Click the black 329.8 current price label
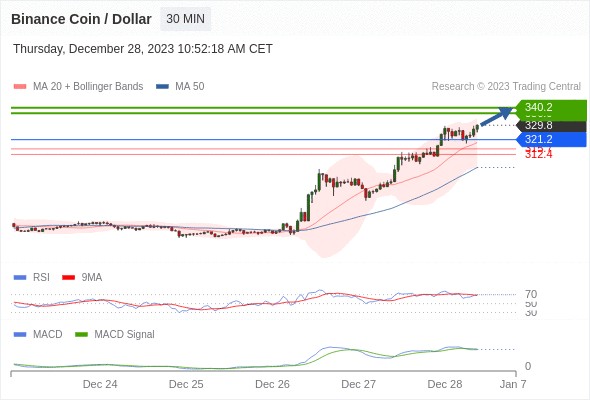 [x=551, y=125]
